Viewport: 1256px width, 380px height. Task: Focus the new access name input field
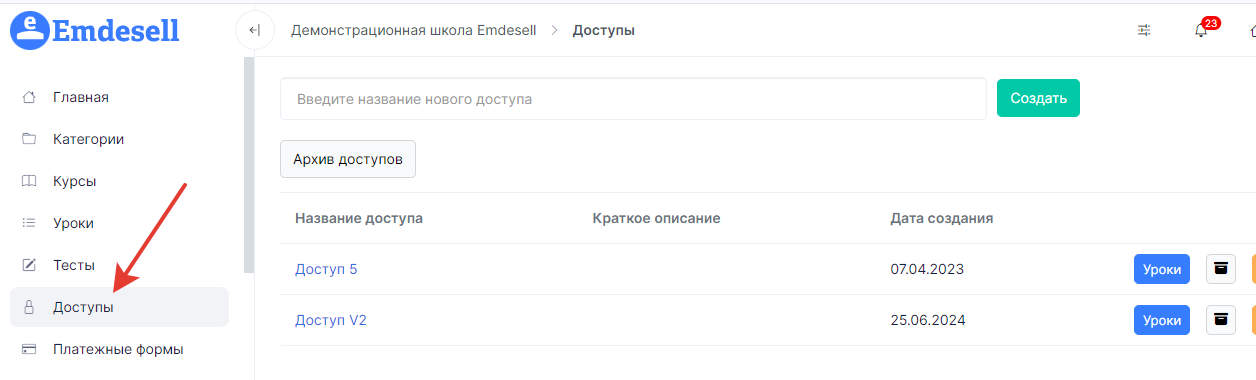click(x=633, y=99)
